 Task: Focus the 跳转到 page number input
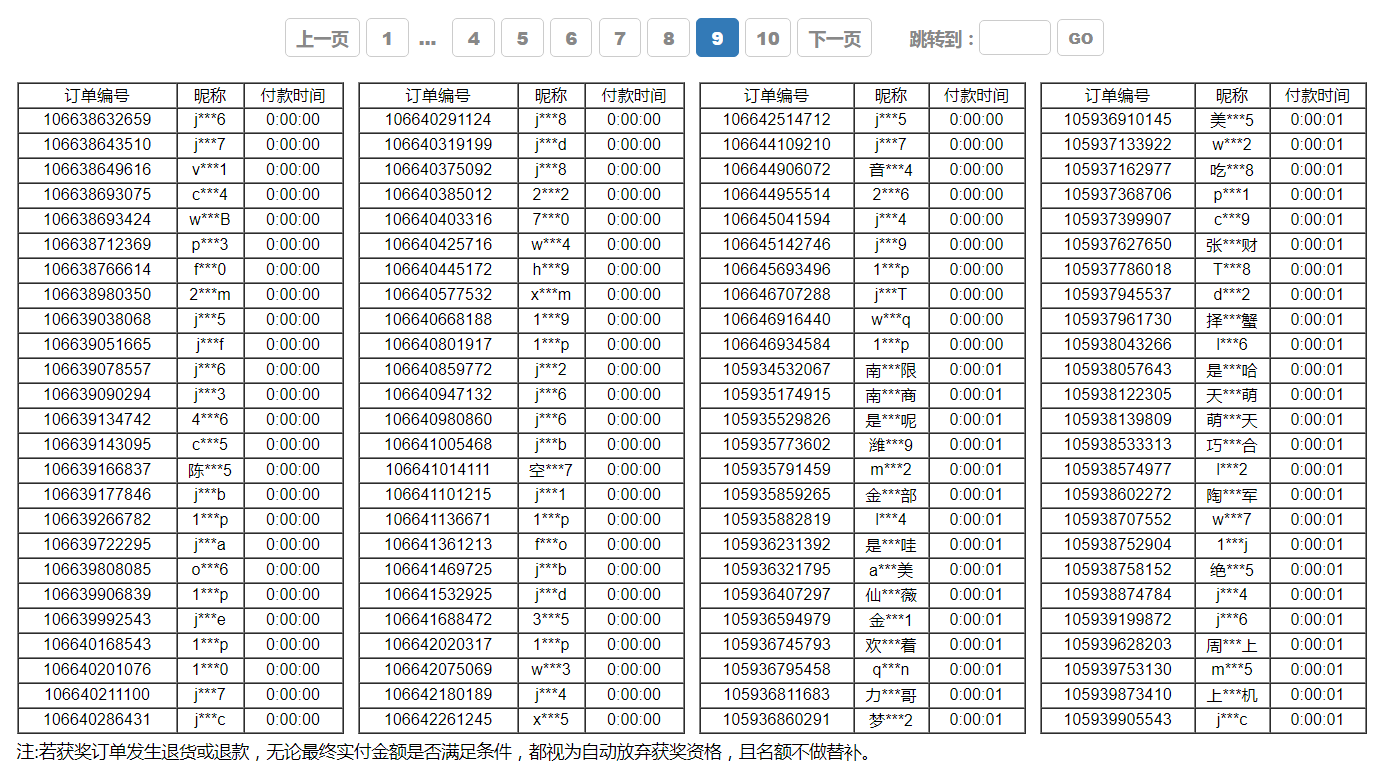[x=1015, y=38]
